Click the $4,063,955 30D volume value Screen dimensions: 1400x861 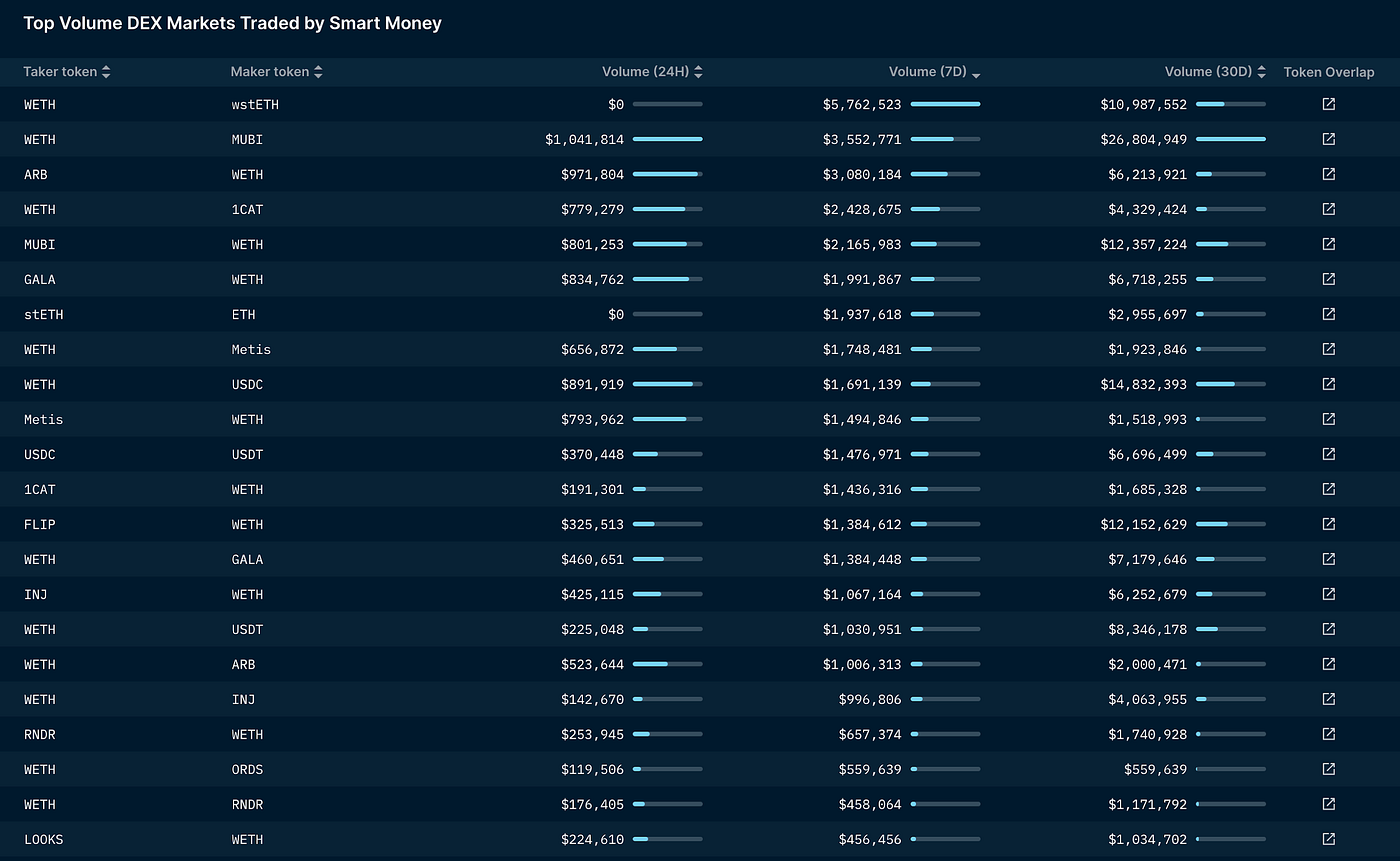[1148, 699]
